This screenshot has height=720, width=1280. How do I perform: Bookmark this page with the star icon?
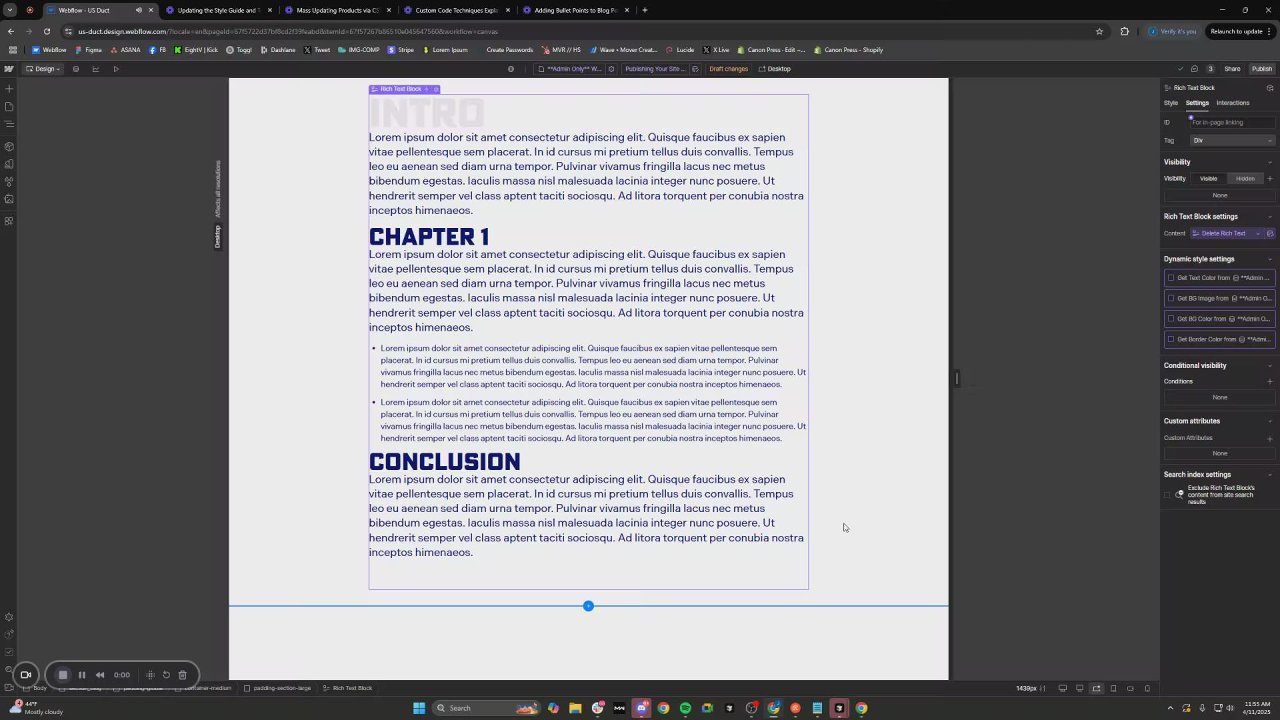pyautogui.click(x=1099, y=31)
